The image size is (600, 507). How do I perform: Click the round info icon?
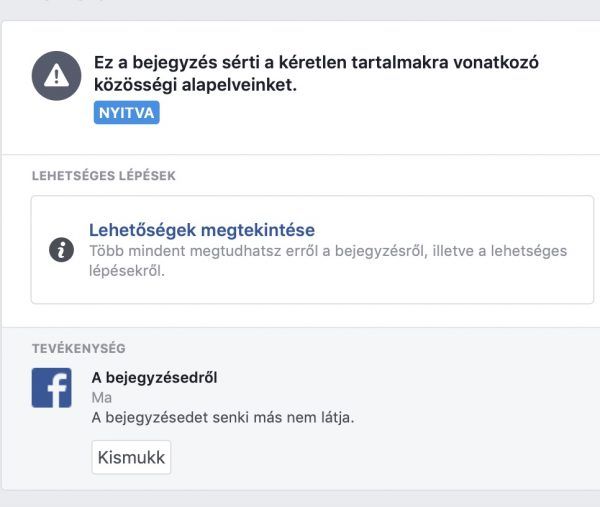click(x=61, y=250)
